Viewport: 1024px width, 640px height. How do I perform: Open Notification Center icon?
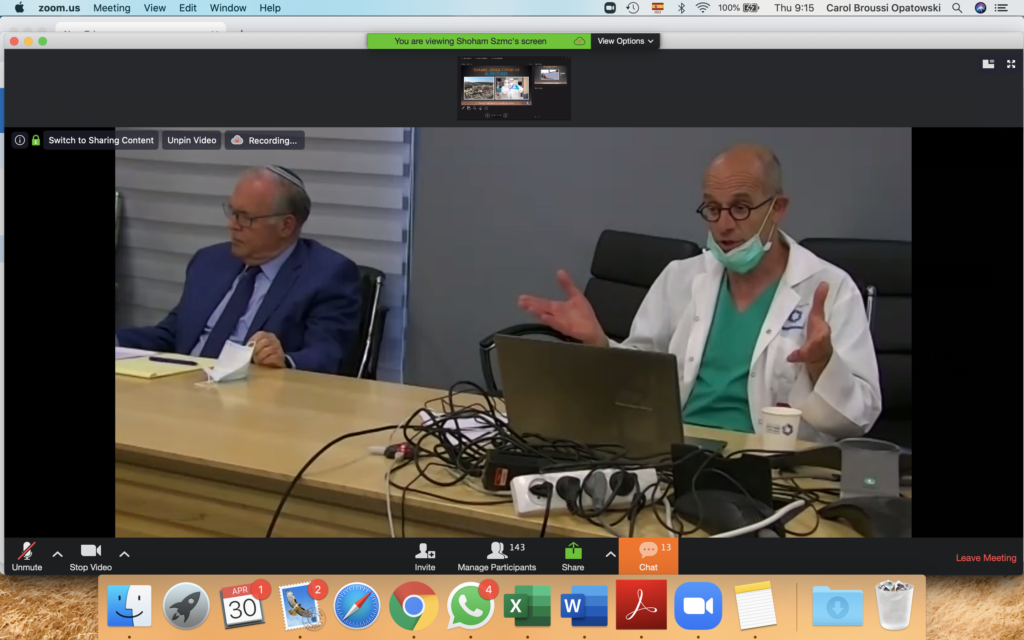click(x=1002, y=8)
